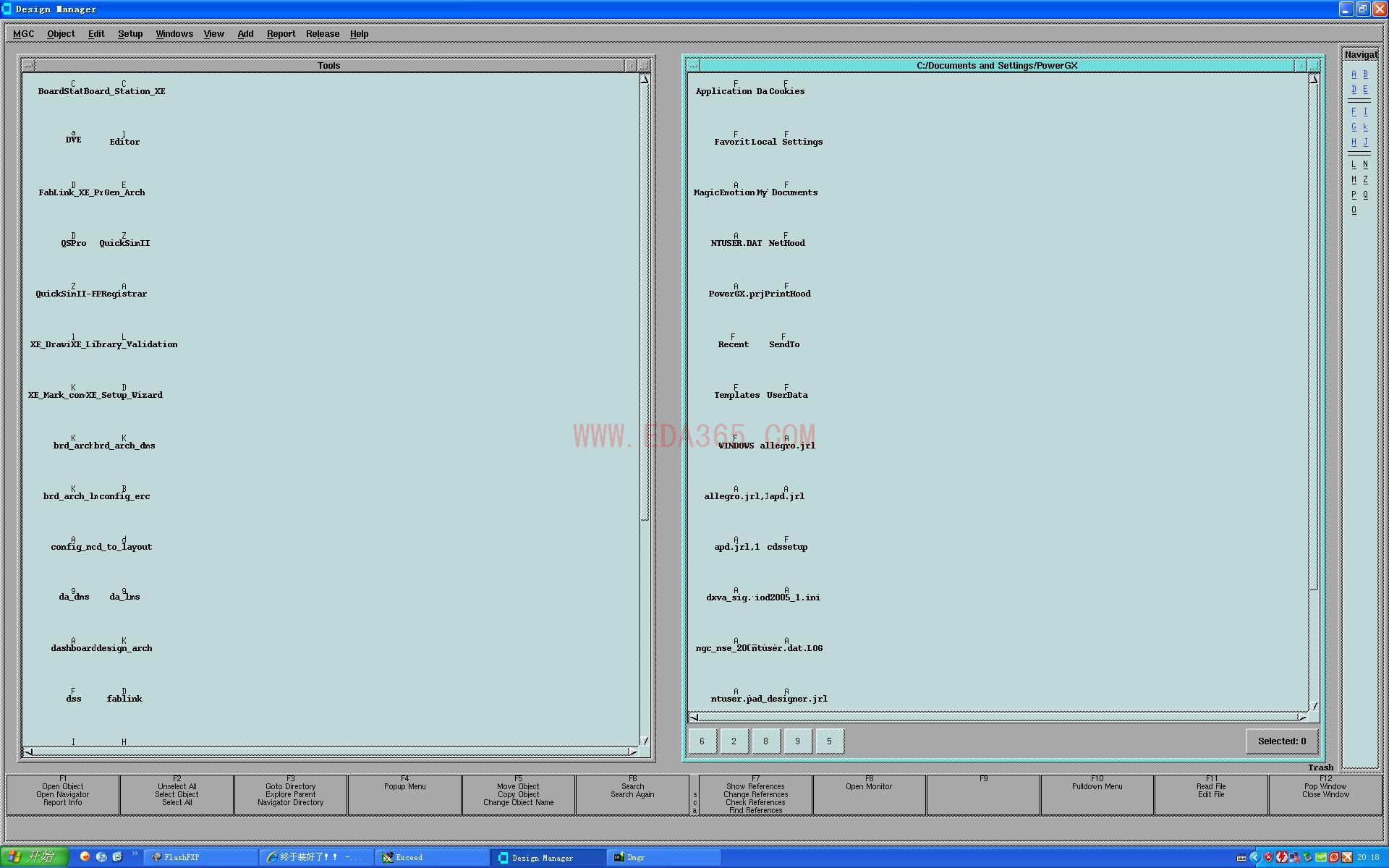The width and height of the screenshot is (1389, 868).
Task: Open the navigator window menu button
Action: tap(693, 65)
